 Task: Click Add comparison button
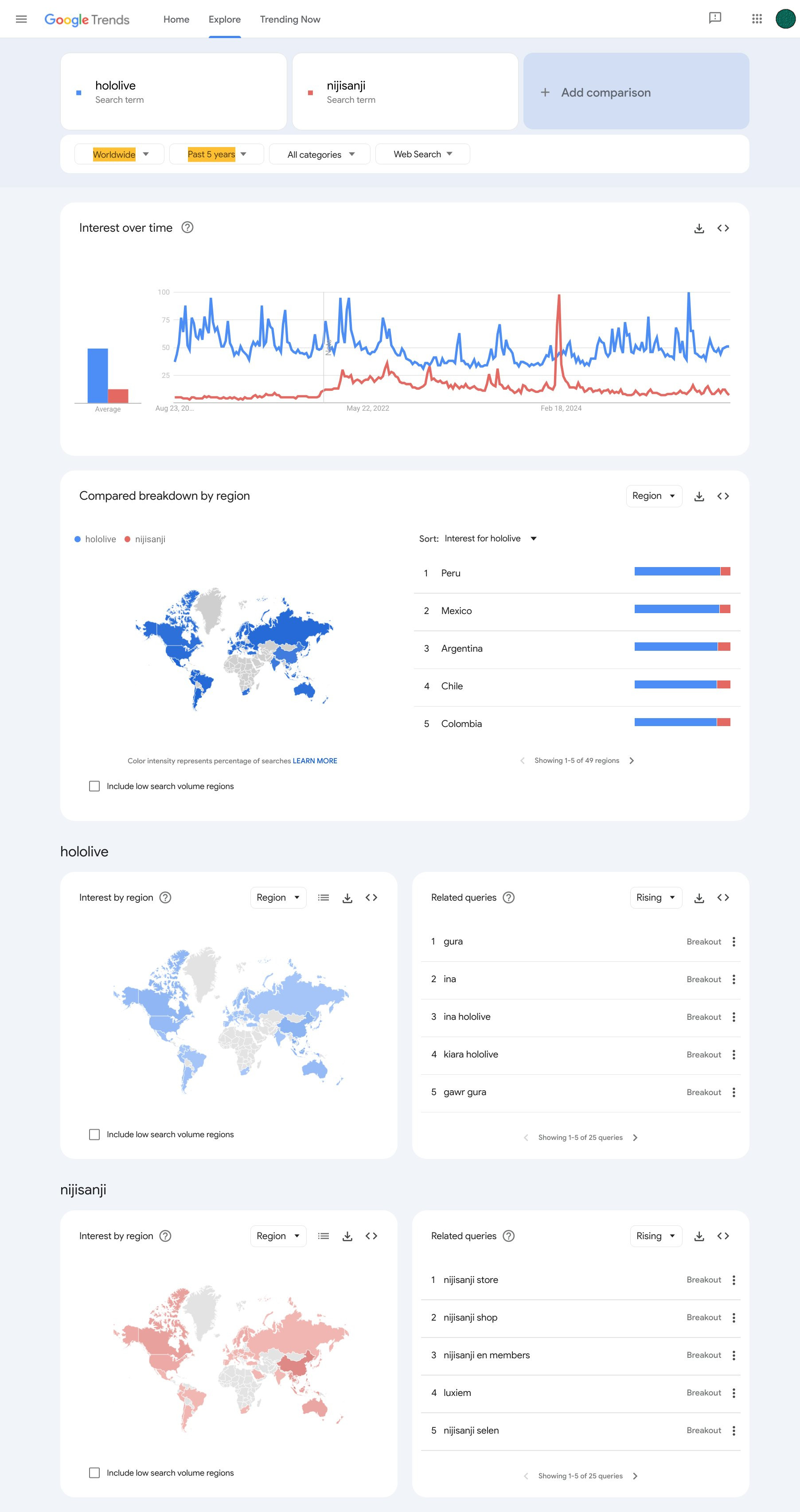point(636,92)
